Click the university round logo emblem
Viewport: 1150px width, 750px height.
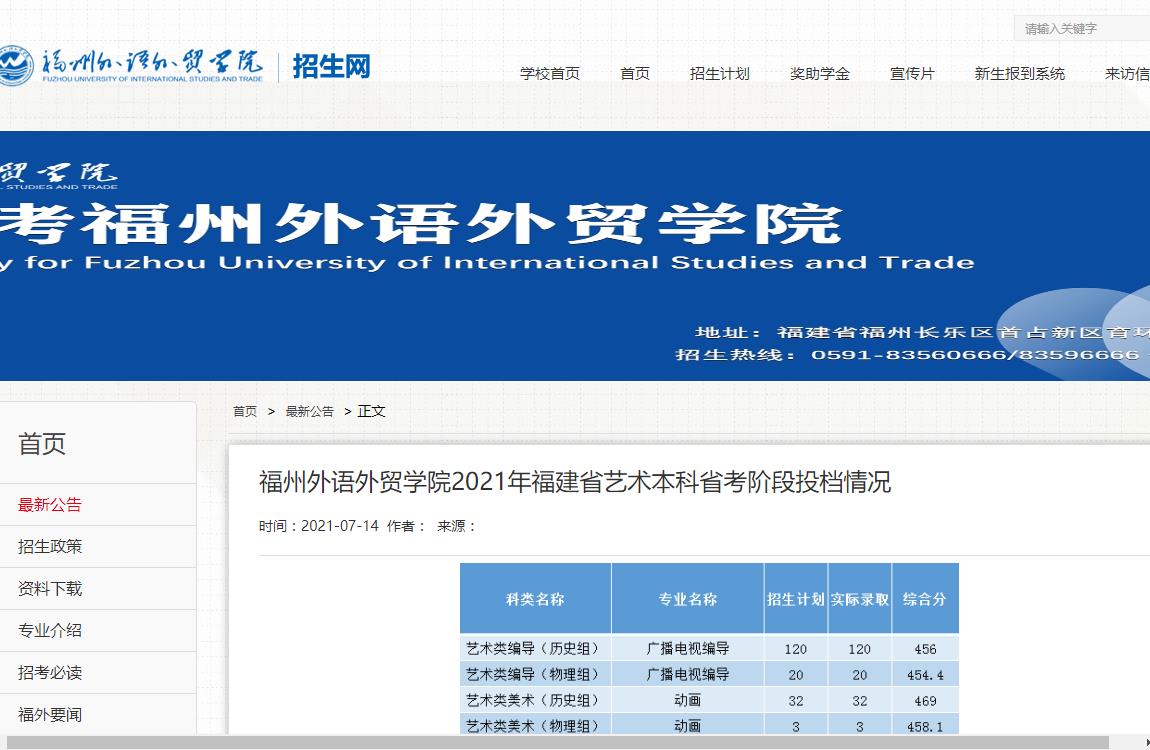coord(16,66)
